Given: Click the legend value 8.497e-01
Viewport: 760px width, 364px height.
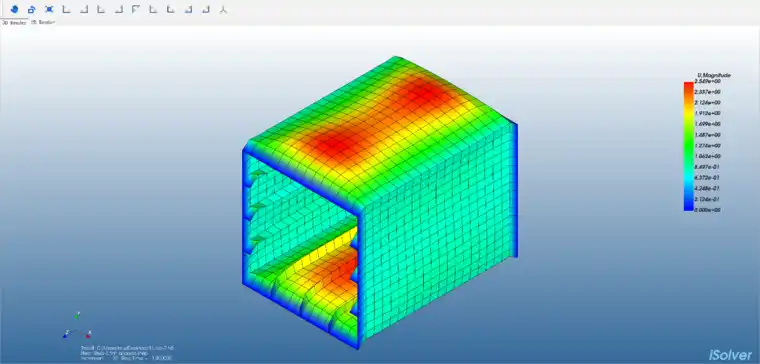Looking at the screenshot, I should (707, 167).
